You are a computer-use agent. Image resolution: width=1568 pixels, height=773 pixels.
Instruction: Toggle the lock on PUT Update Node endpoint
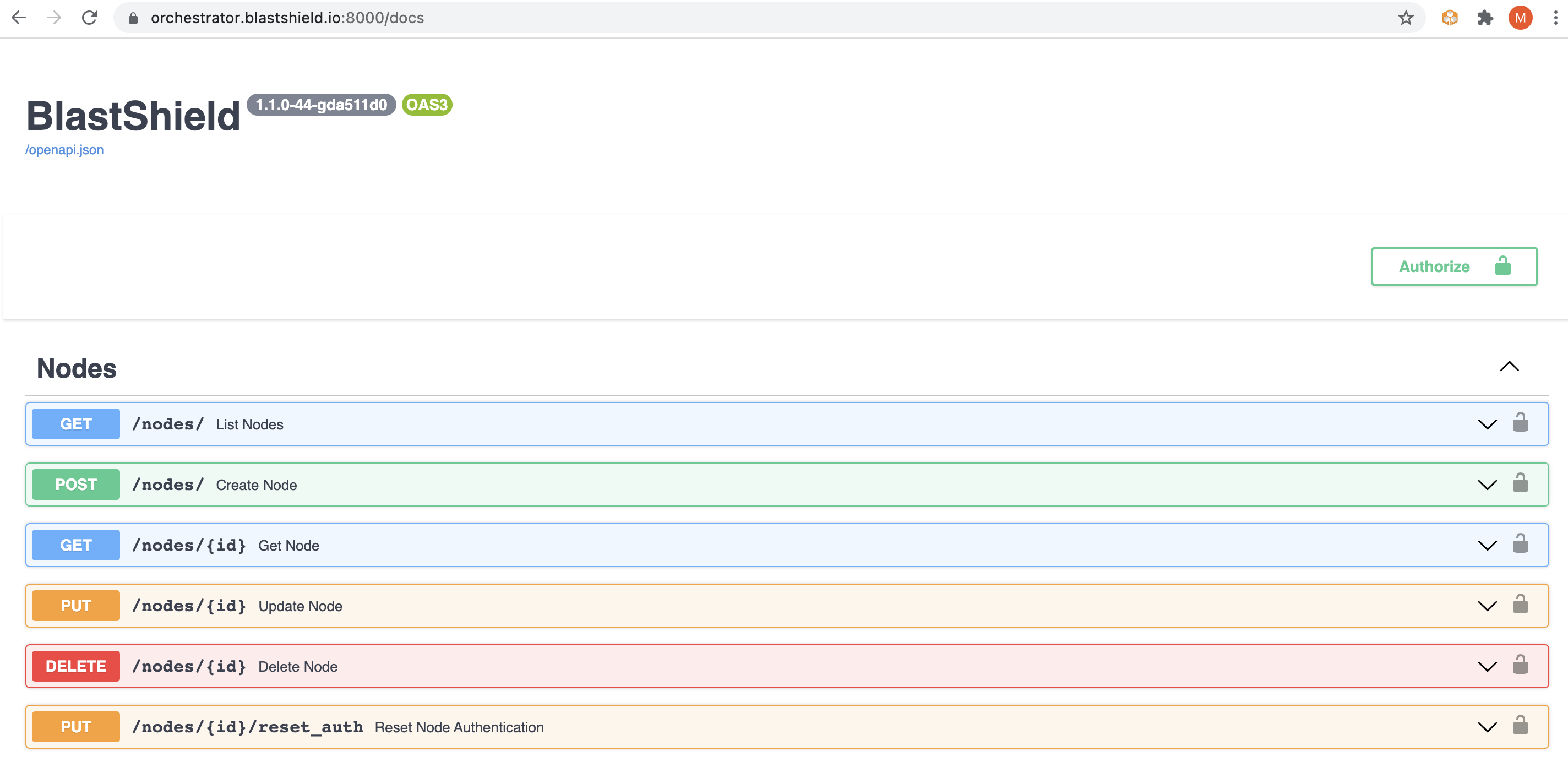[1521, 605]
